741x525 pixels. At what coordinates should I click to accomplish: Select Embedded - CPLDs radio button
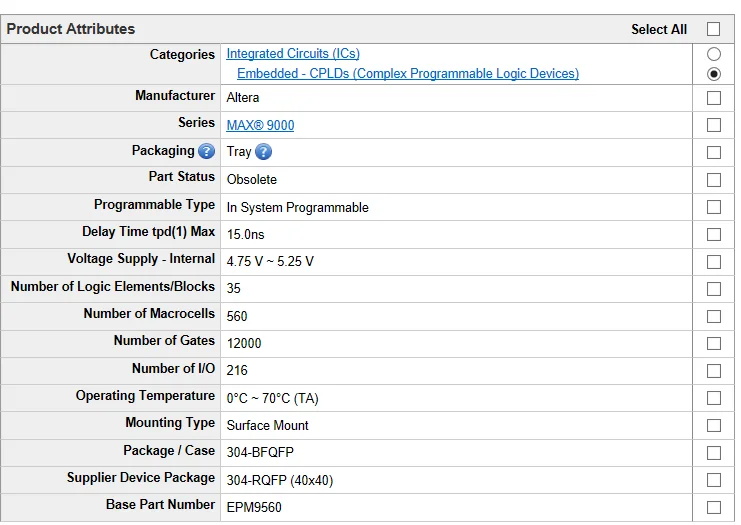pos(713,74)
